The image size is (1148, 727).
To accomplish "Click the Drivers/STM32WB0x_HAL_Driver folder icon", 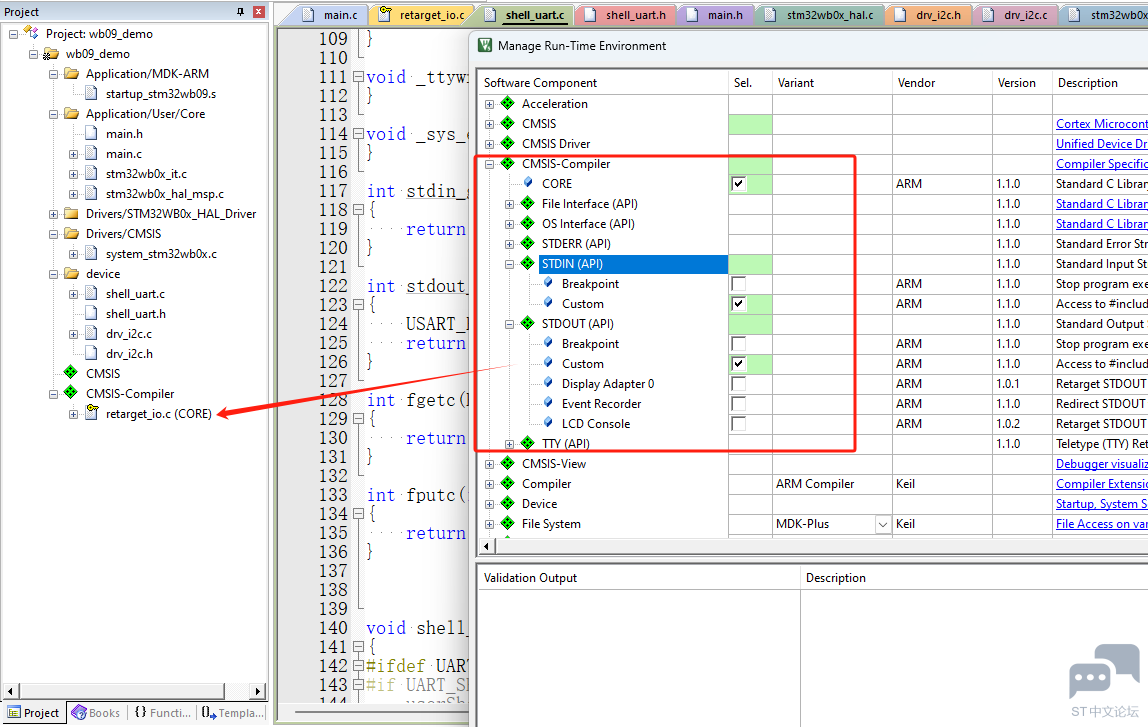I will coord(71,214).
